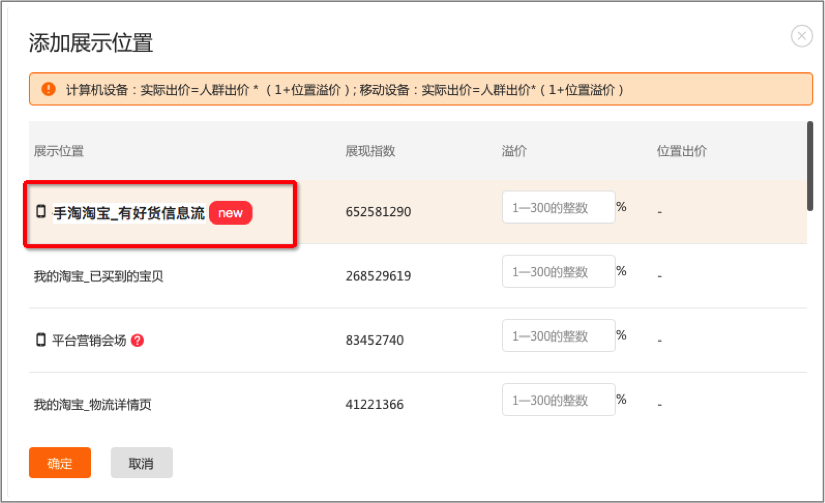The image size is (825, 503).
Task: Click the 展示位置 column header
Action: click(59, 151)
